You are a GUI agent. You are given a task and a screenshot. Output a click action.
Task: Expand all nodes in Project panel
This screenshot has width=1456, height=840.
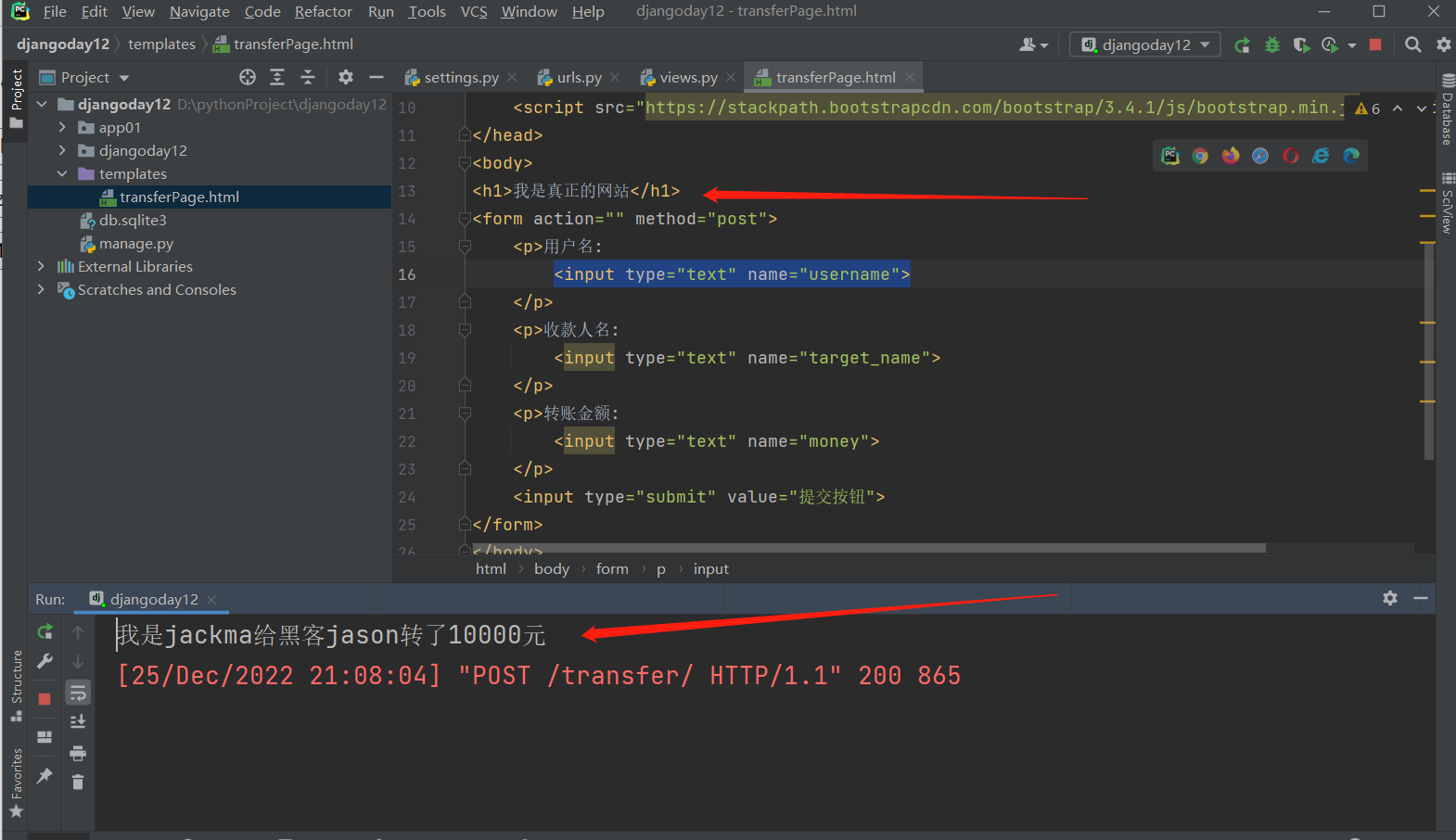click(277, 77)
